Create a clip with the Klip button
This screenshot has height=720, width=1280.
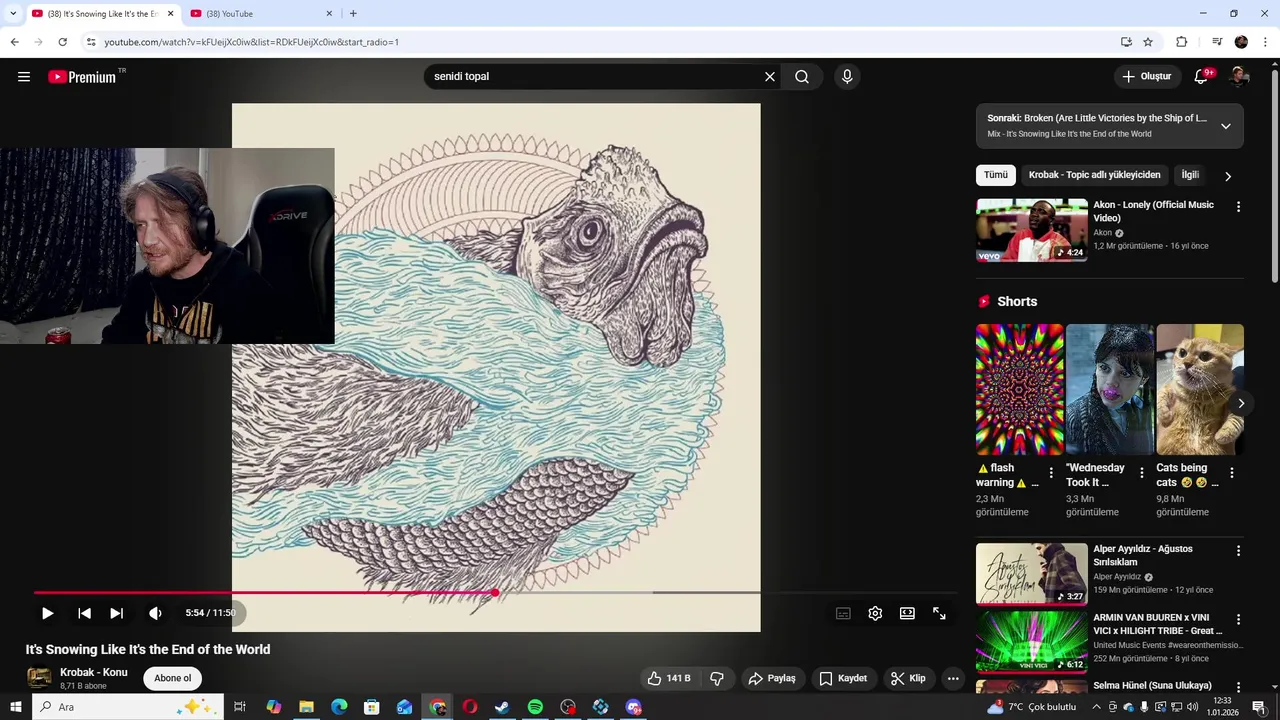[908, 678]
